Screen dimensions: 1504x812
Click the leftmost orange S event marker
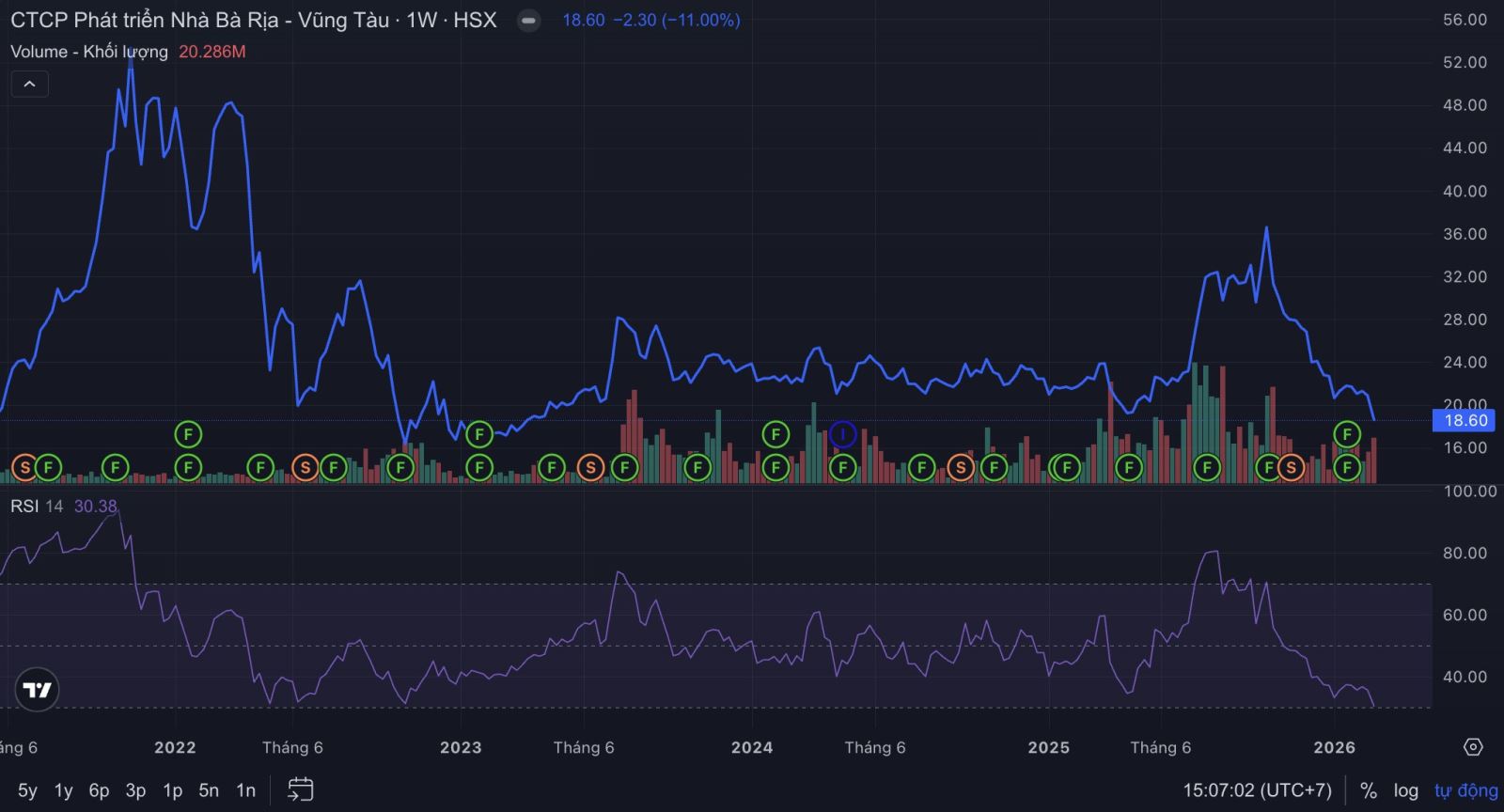(24, 467)
